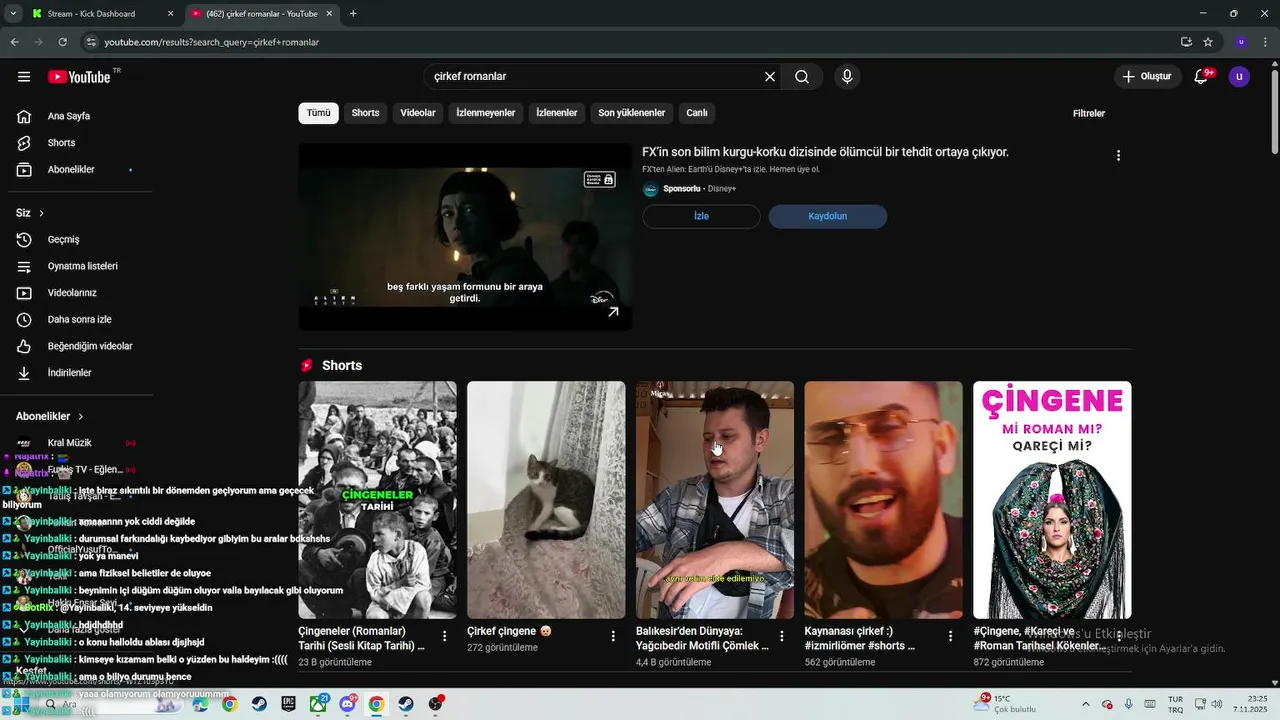Open the Xbox app from the taskbar
This screenshot has width=1280, height=720.
(x=318, y=704)
